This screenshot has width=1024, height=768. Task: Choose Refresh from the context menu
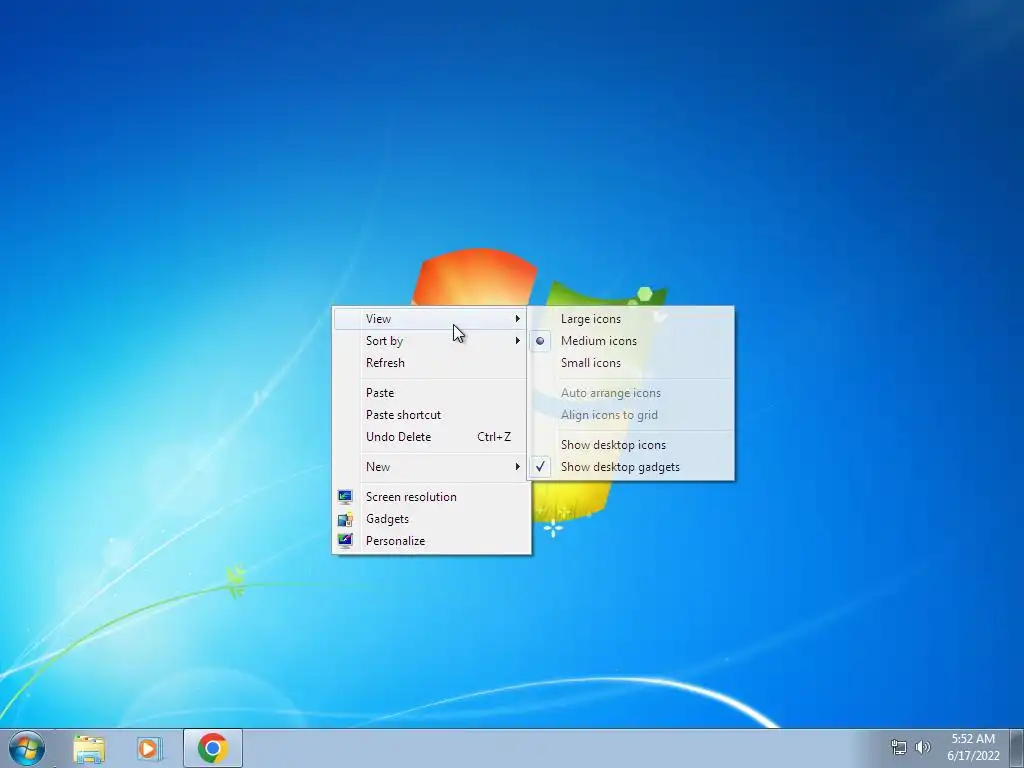click(431, 363)
